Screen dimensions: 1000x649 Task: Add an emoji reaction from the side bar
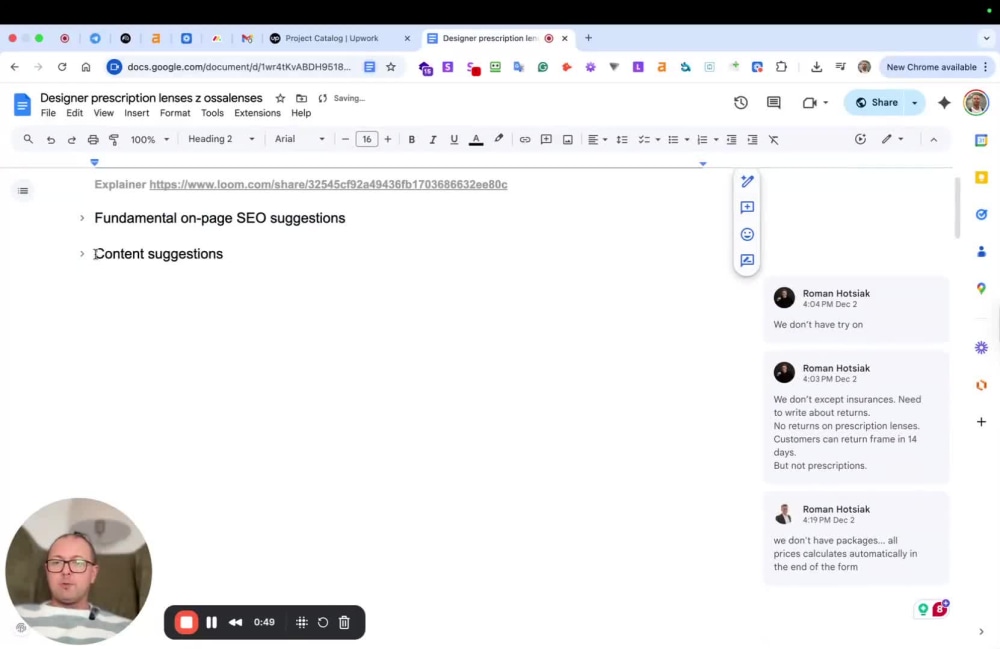[747, 235]
